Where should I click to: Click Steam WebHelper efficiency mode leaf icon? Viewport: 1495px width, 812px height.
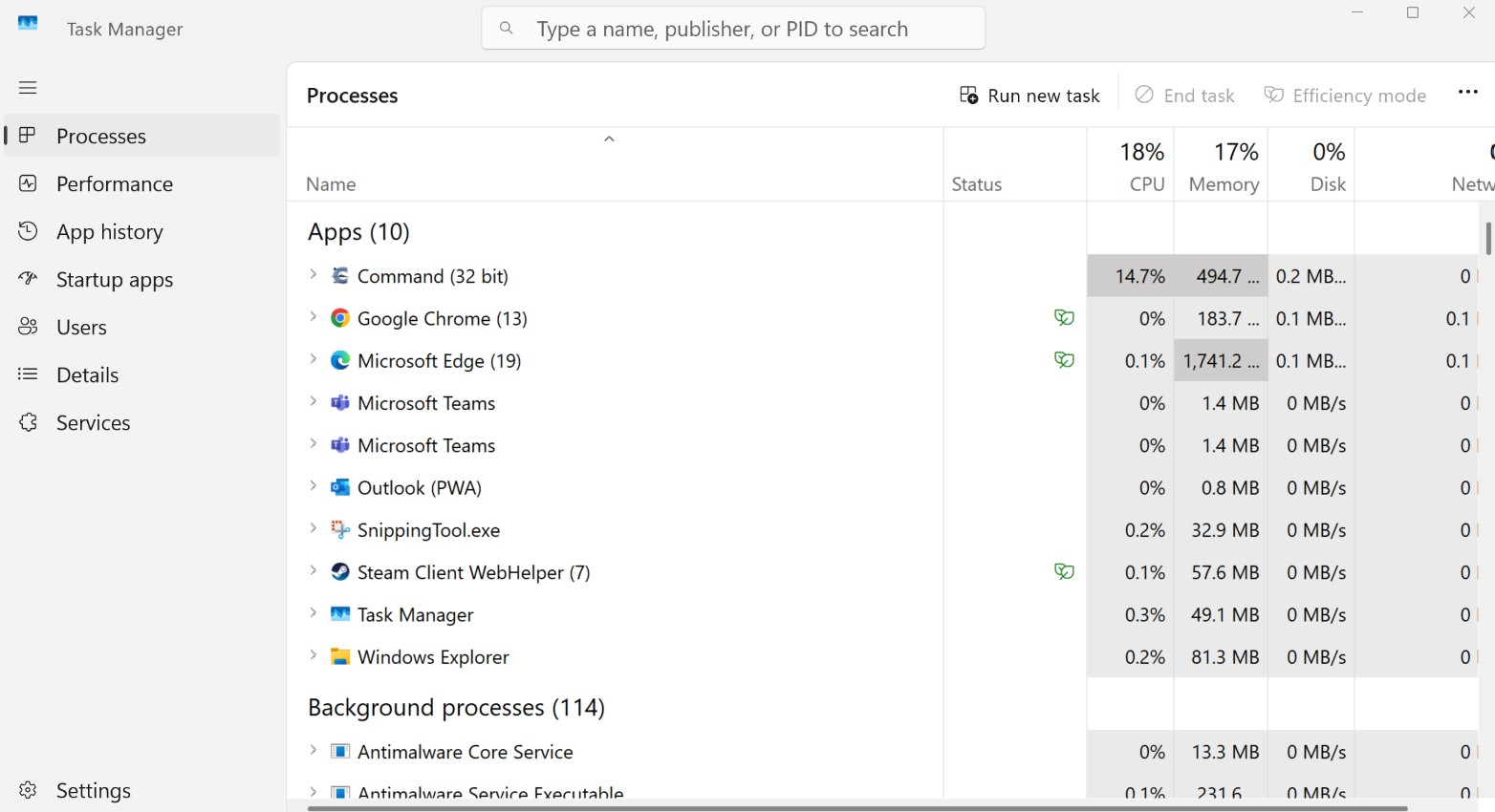1064,571
